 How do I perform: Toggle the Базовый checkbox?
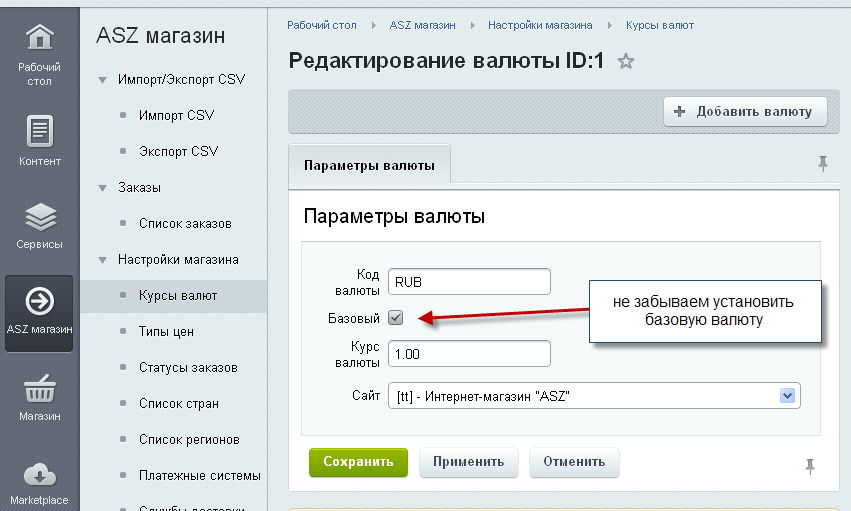click(396, 318)
